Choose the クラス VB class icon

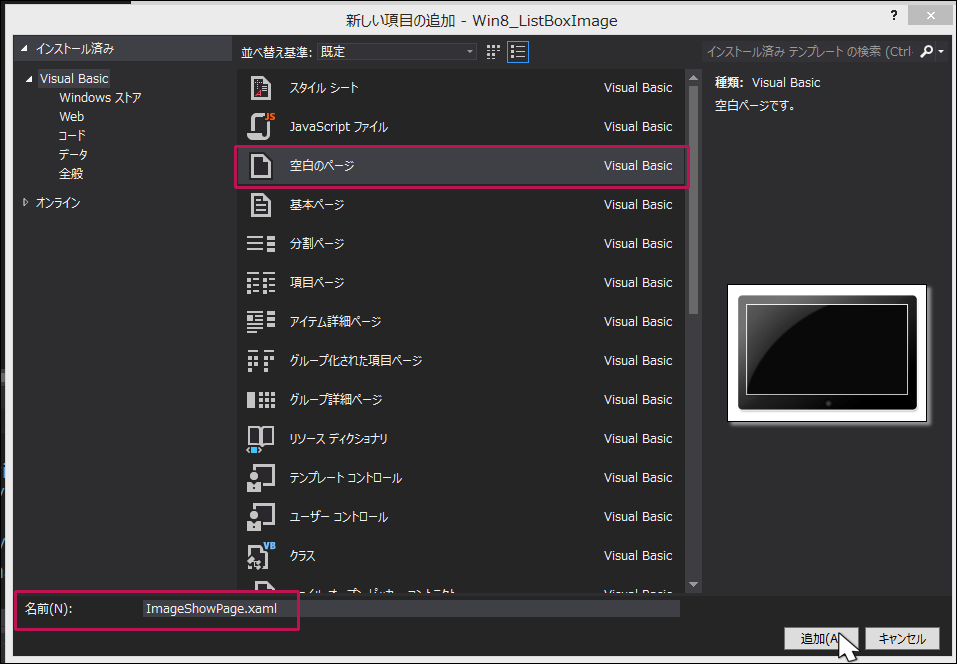click(261, 555)
